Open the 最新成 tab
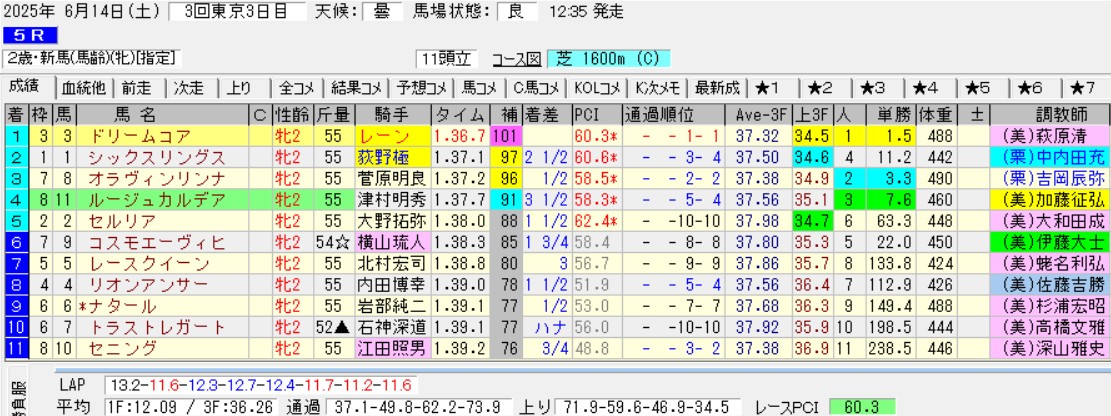 click(717, 87)
